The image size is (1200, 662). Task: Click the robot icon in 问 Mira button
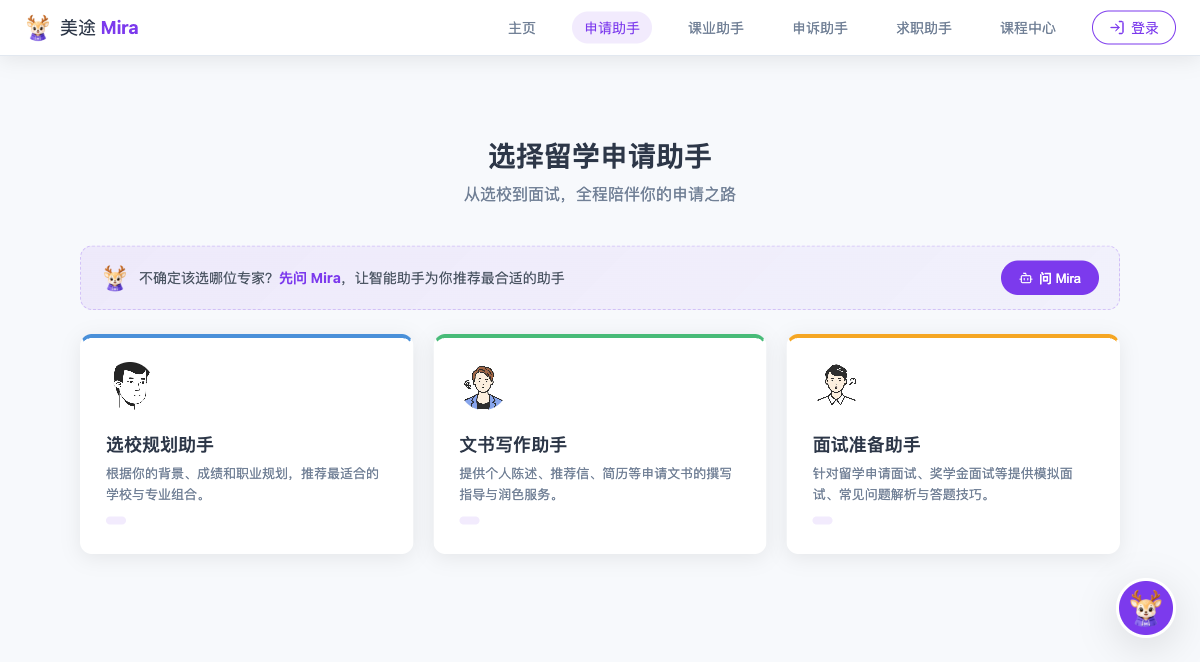pos(1026,278)
